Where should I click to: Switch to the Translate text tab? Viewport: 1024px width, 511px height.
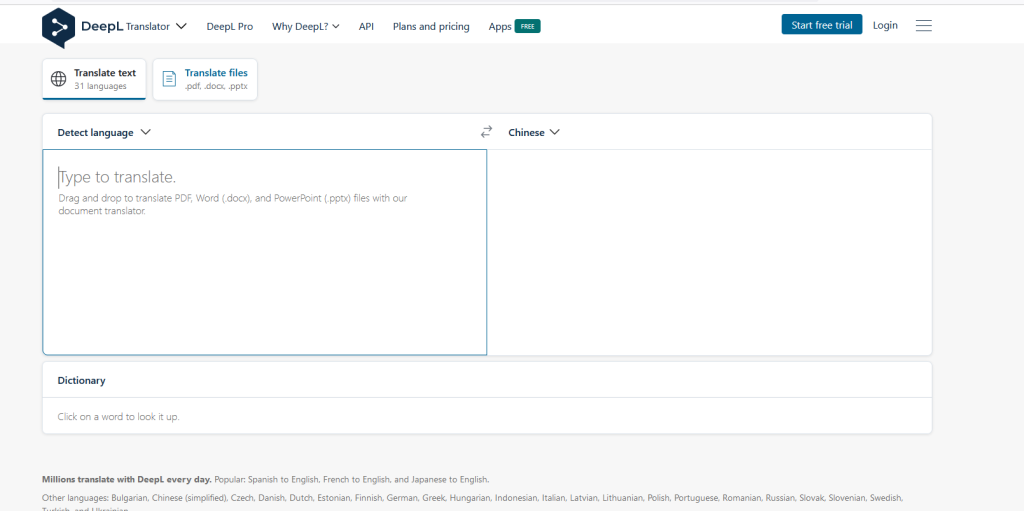pyautogui.click(x=95, y=79)
